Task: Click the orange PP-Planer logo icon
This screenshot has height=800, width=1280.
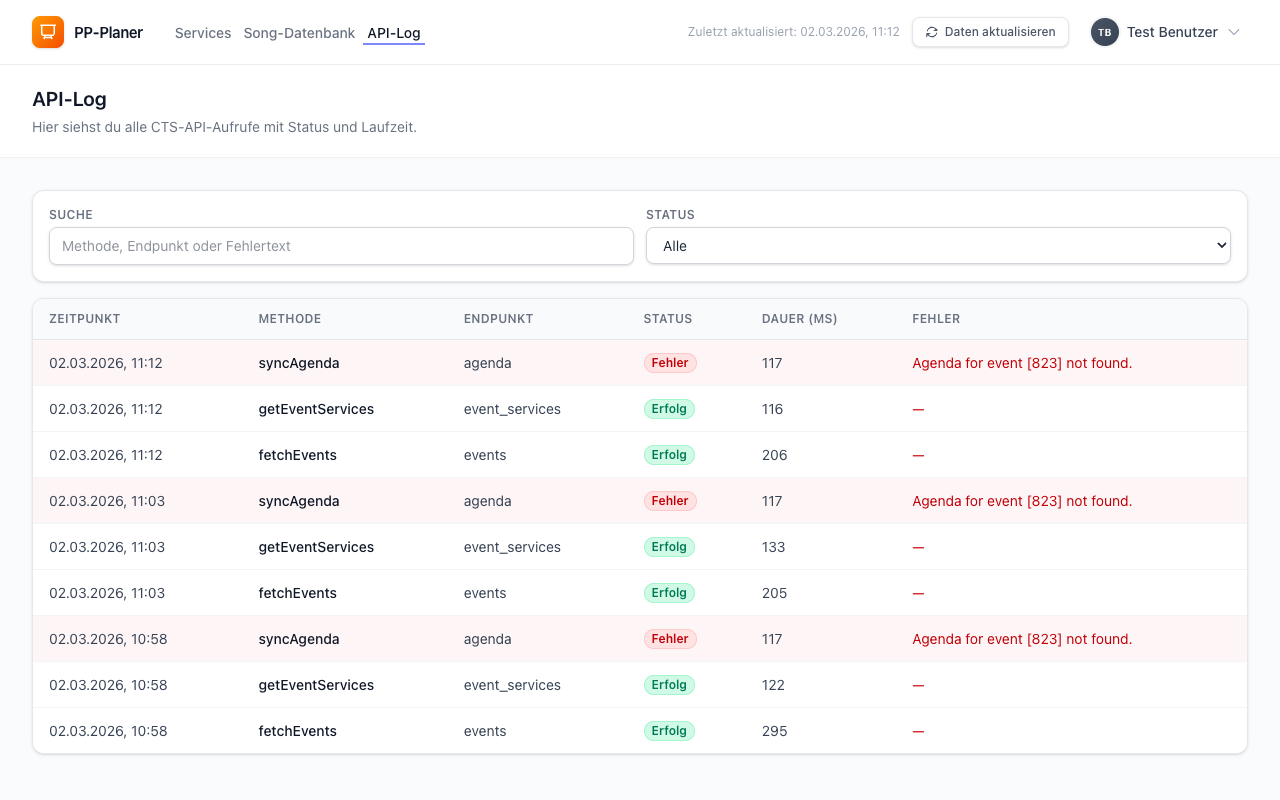Action: click(x=48, y=32)
